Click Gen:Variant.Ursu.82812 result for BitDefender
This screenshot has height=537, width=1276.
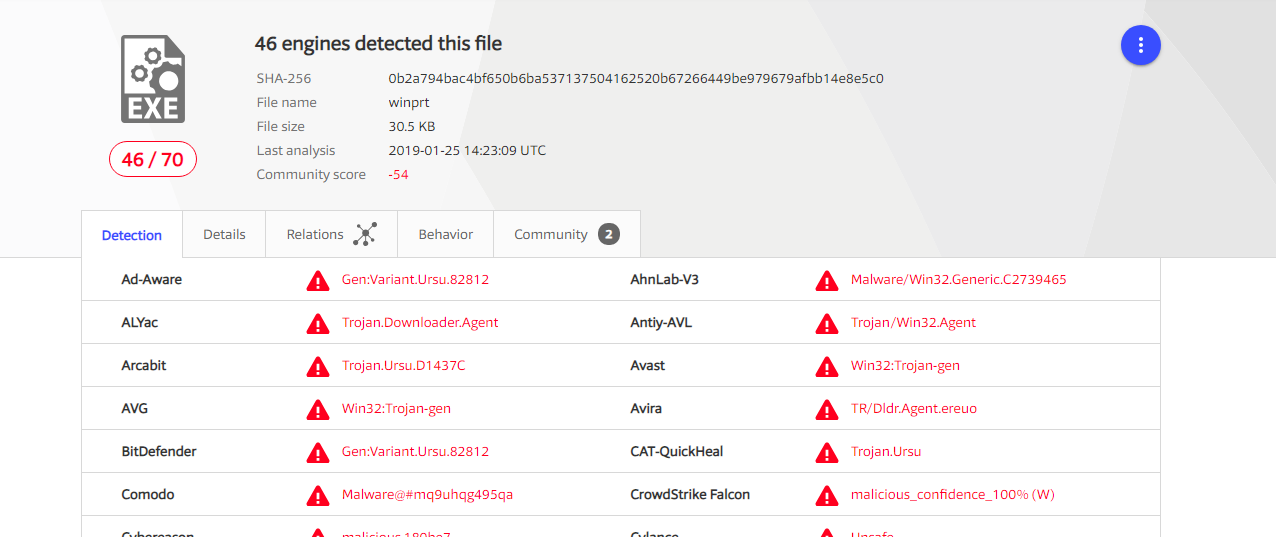point(415,452)
